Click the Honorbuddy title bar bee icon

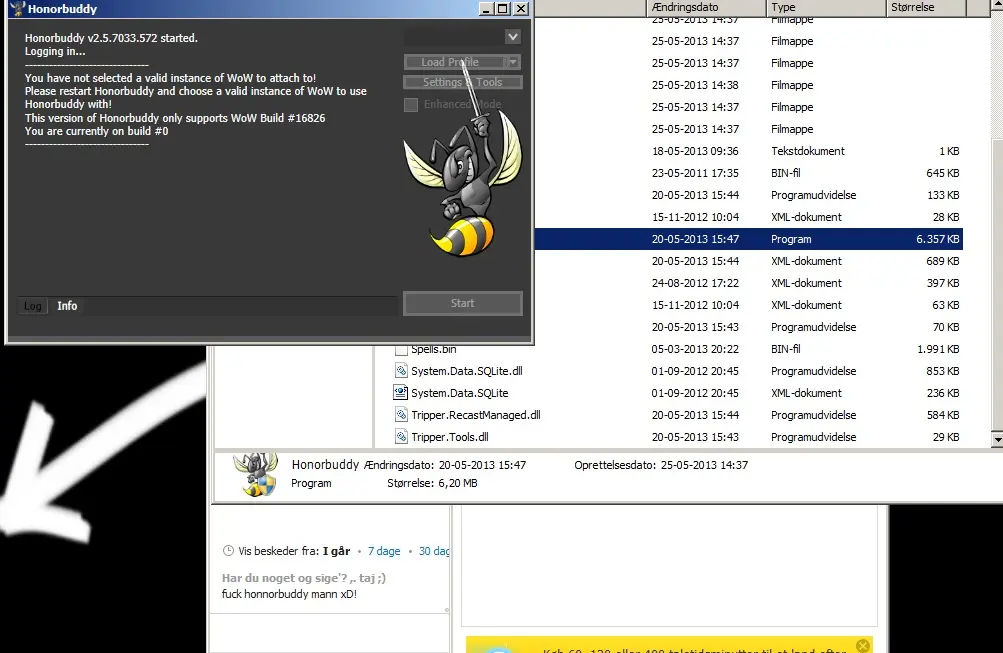click(x=17, y=8)
